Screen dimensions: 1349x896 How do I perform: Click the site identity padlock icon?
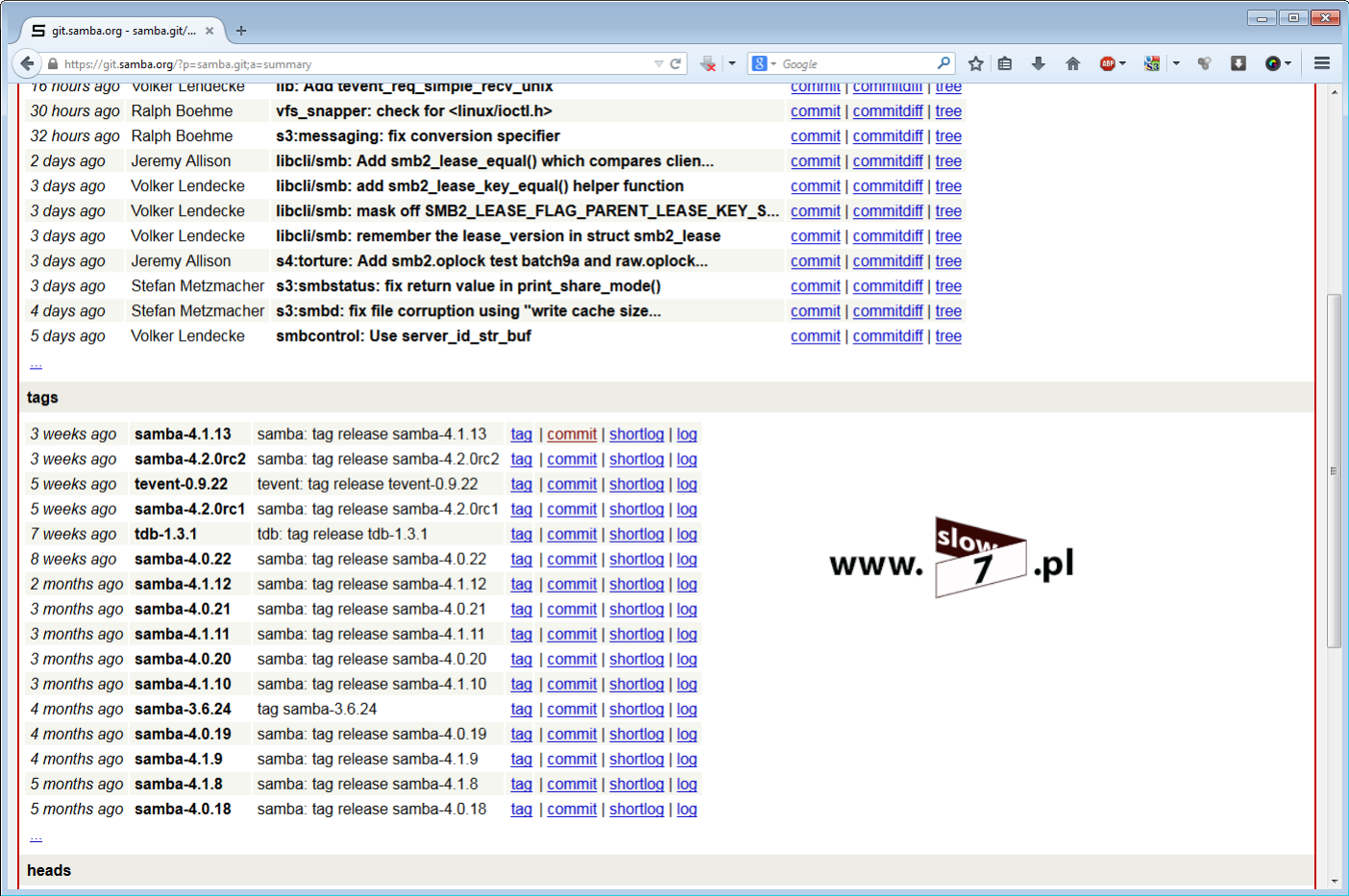[53, 64]
